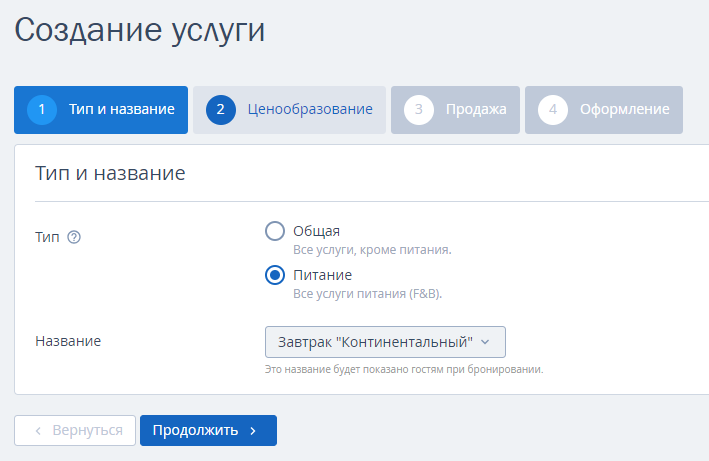The width and height of the screenshot is (709, 461).
Task: Click the help icon next to Тип
Action: tap(74, 237)
